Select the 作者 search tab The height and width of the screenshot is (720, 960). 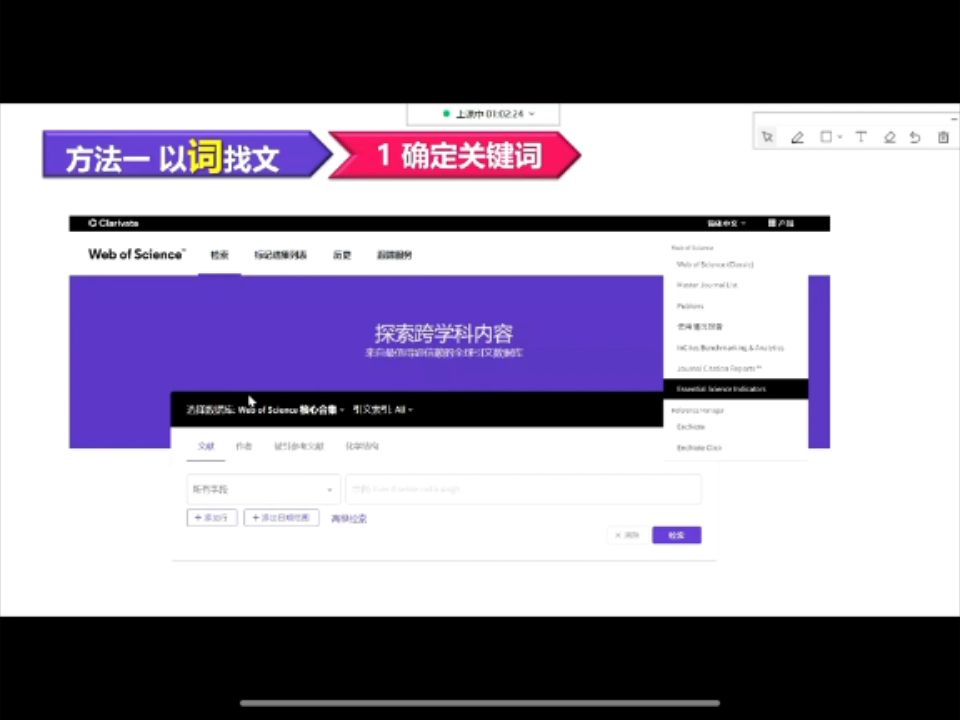tap(244, 446)
